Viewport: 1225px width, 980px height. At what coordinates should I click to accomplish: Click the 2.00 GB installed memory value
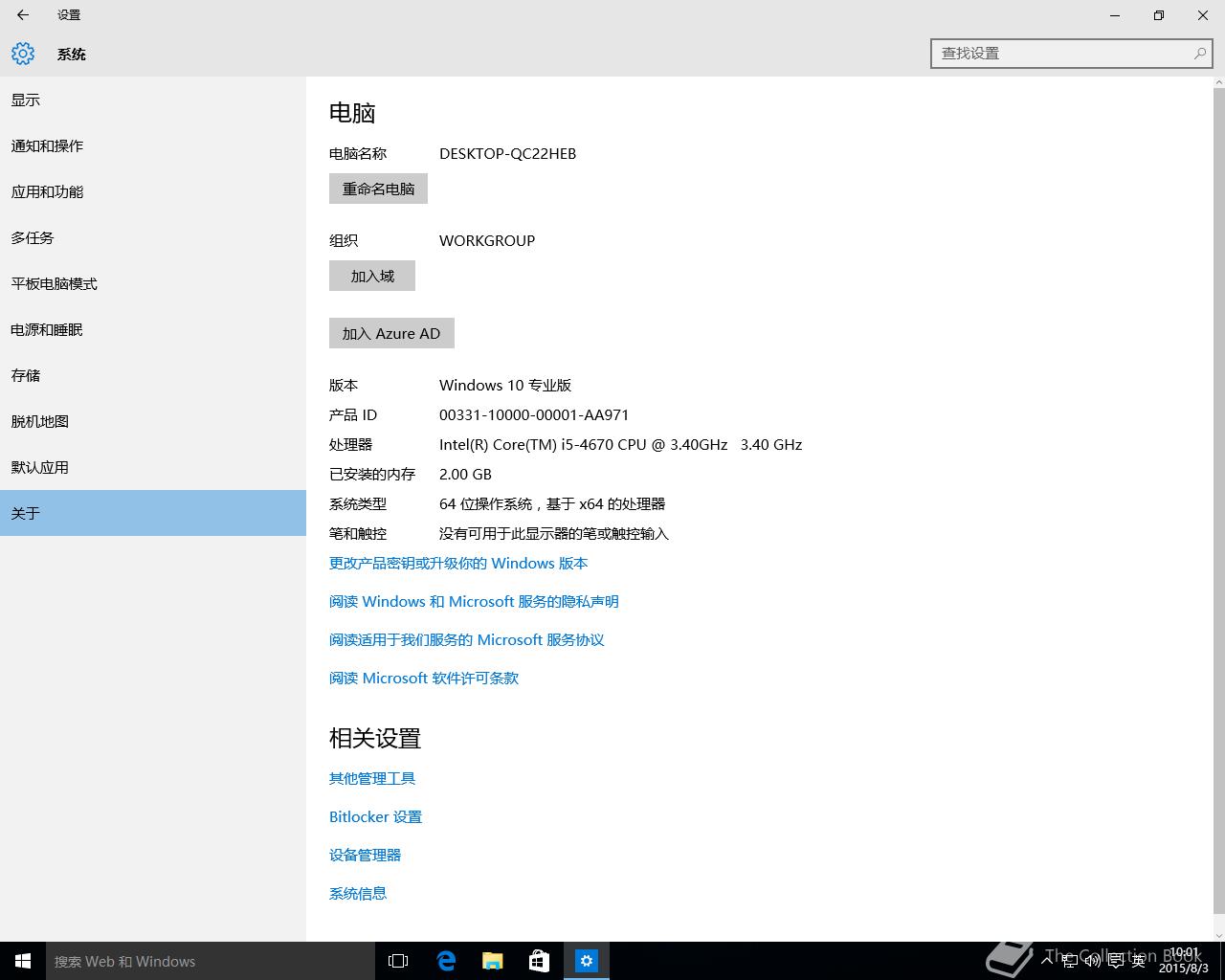click(x=465, y=474)
